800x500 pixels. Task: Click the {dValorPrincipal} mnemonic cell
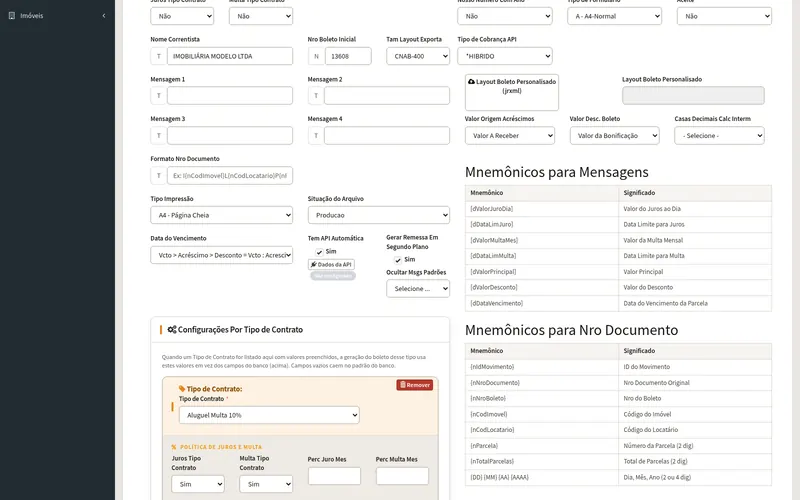point(541,272)
